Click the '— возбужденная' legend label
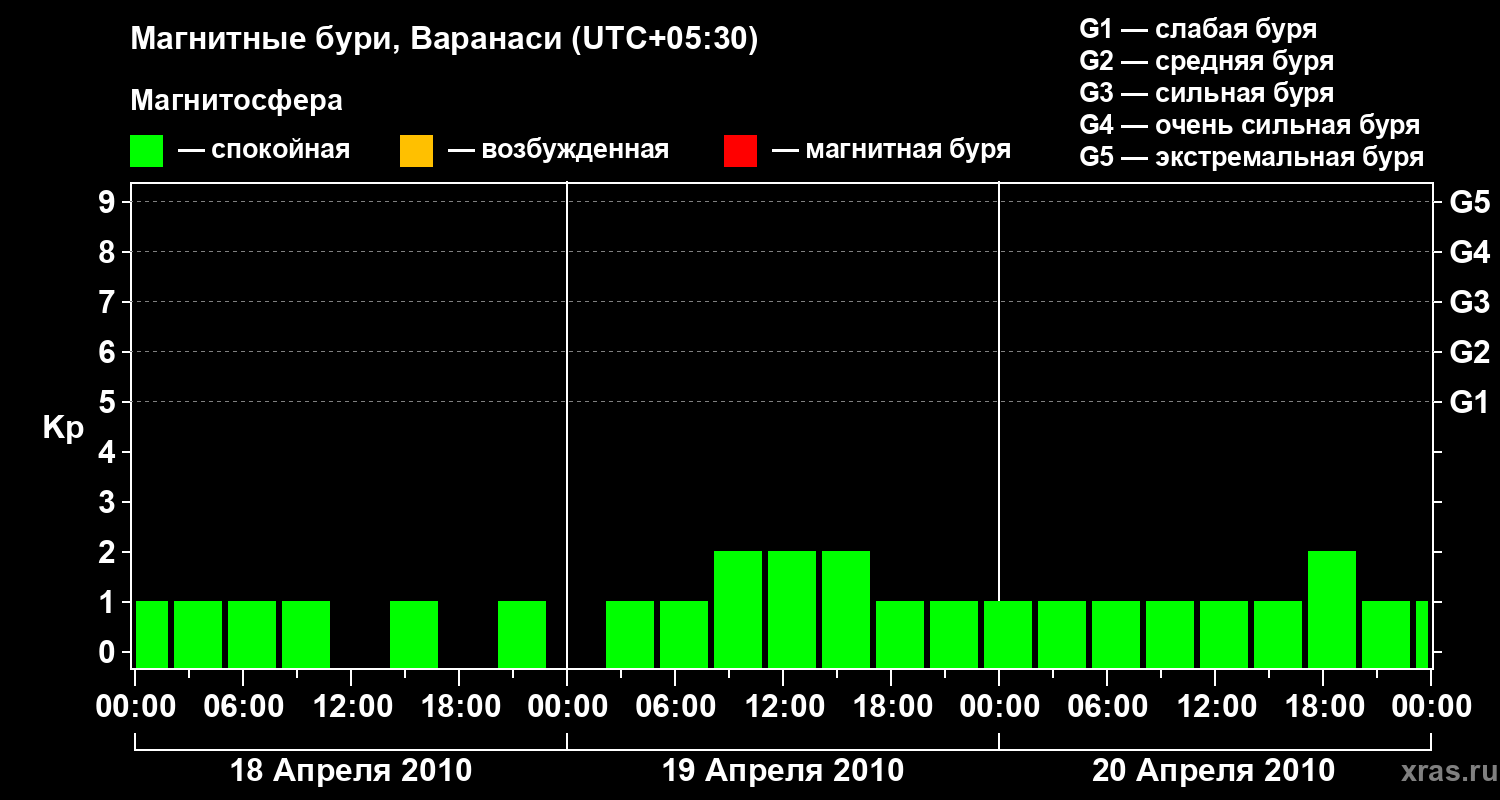Viewport: 1500px width, 800px height. (x=558, y=150)
